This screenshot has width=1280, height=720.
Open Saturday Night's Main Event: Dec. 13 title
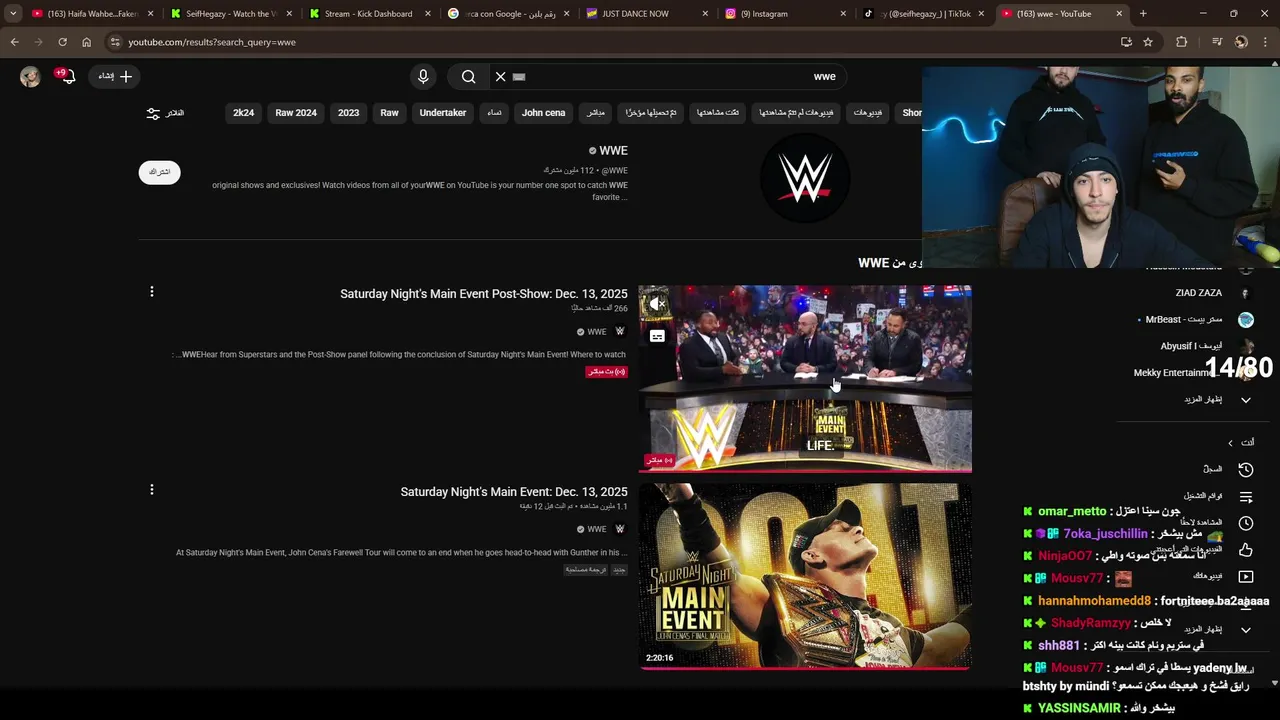pos(514,492)
